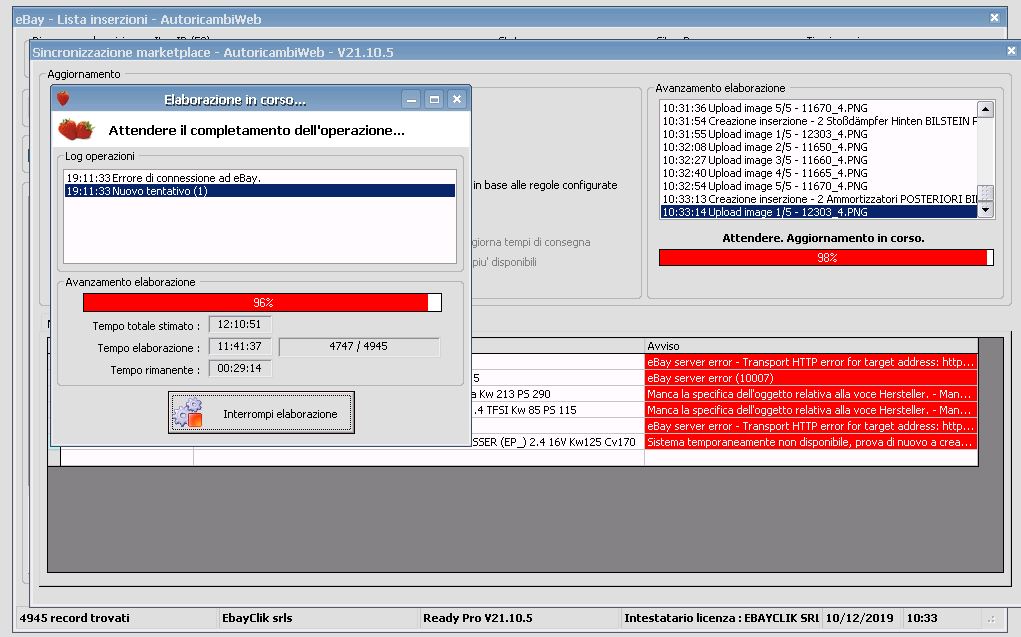This screenshot has height=637, width=1021.
Task: Click status bar 'Intestatario licenza : EBAYCLIK SRL'
Action: pyautogui.click(x=721, y=618)
